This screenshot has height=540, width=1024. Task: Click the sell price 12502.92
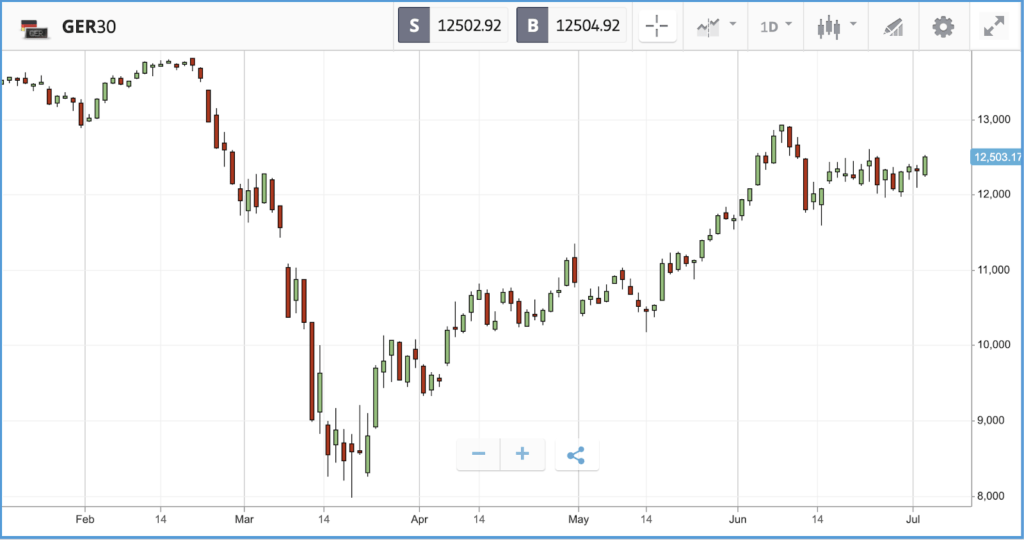(x=469, y=25)
